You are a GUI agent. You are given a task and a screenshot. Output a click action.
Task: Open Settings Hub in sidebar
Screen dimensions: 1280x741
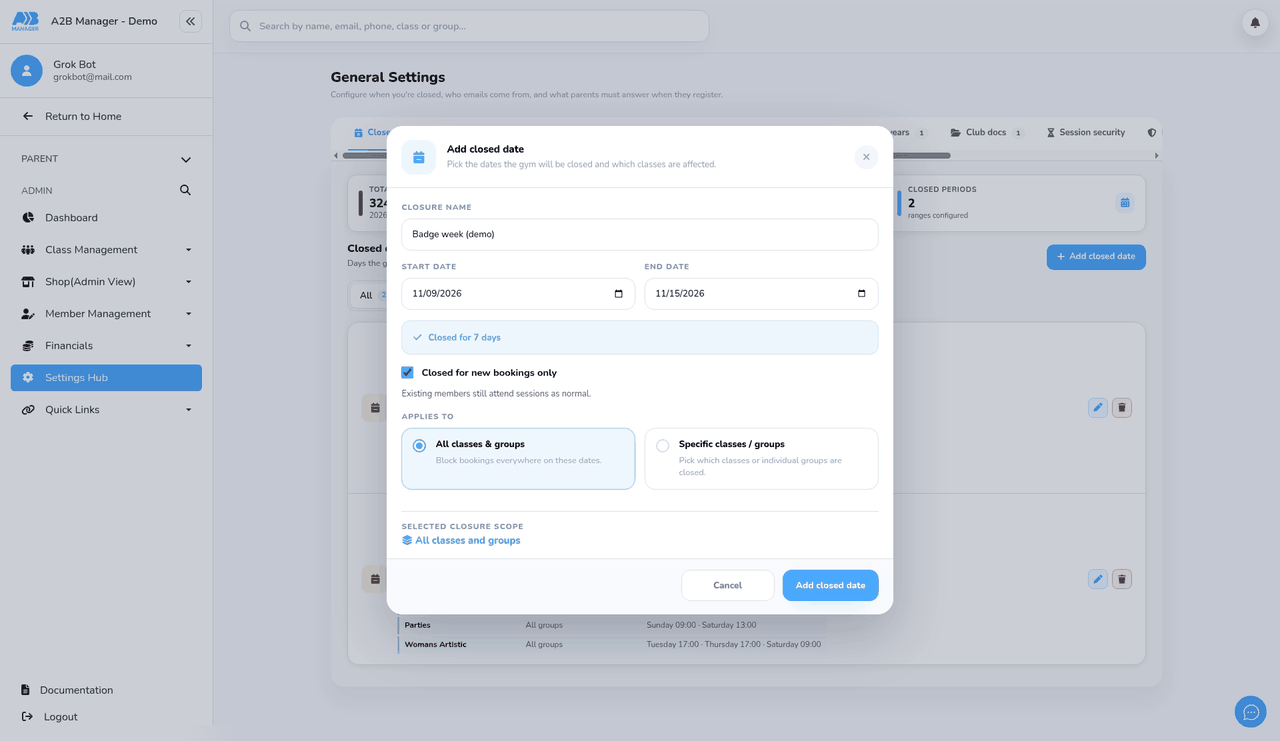point(106,378)
